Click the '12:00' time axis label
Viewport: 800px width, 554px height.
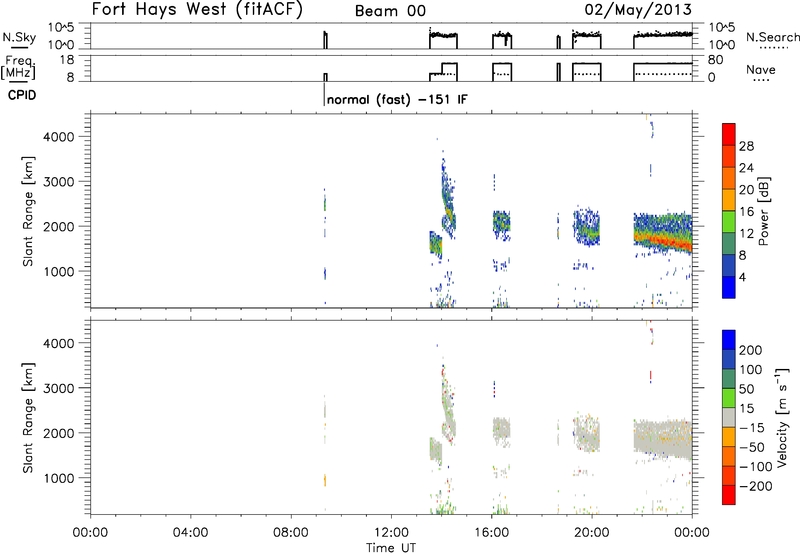click(x=391, y=533)
